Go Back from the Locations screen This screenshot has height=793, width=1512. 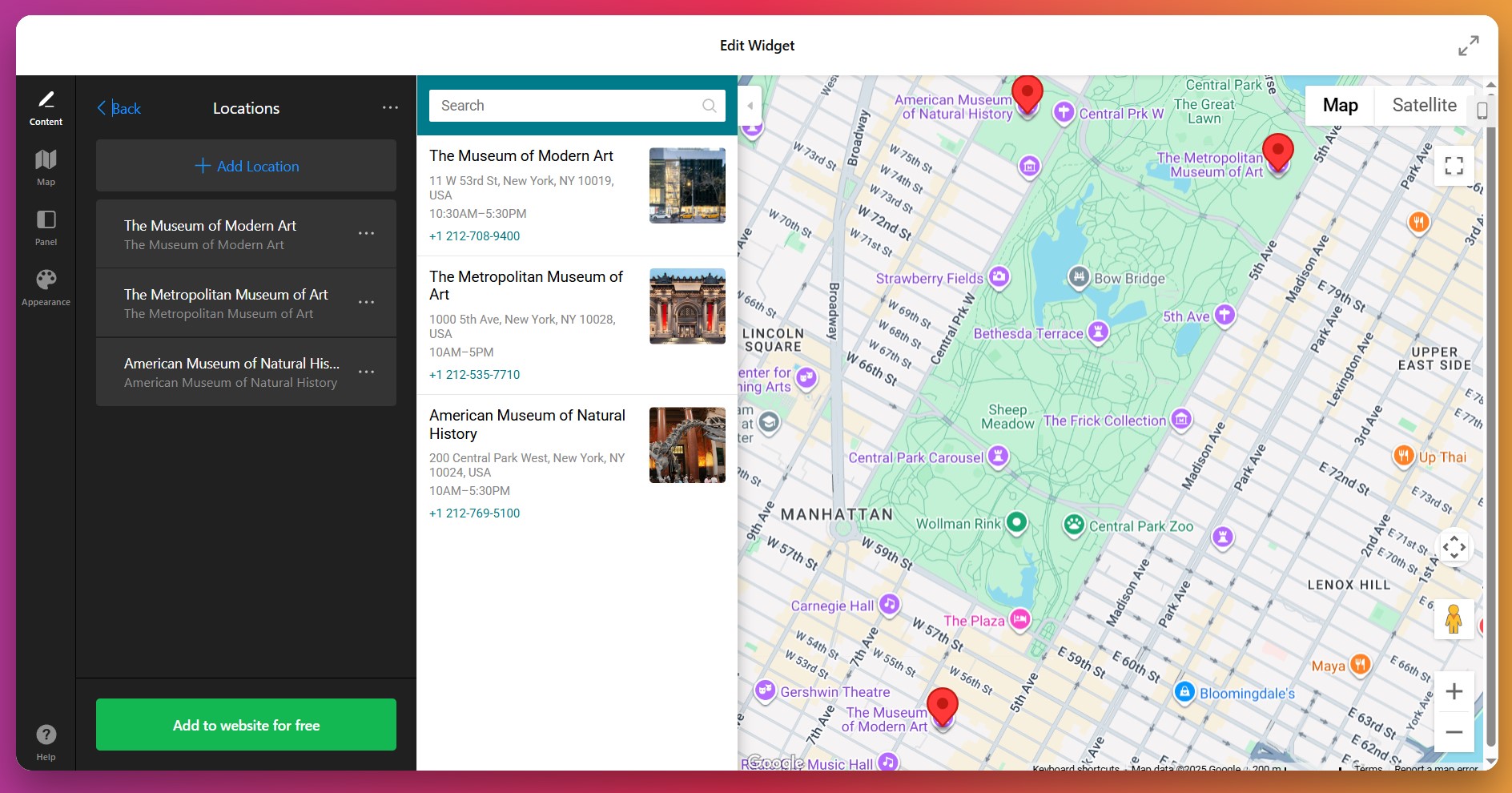coord(119,107)
